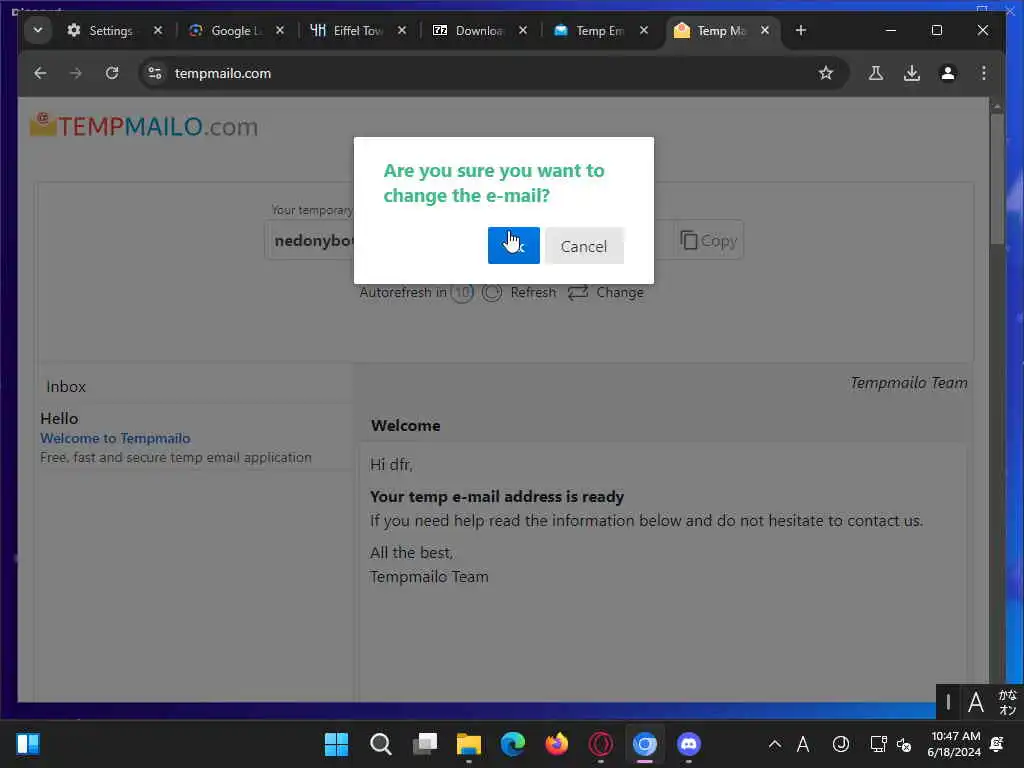Click the page vertical scrollbar
The image size is (1024, 768).
(x=997, y=178)
